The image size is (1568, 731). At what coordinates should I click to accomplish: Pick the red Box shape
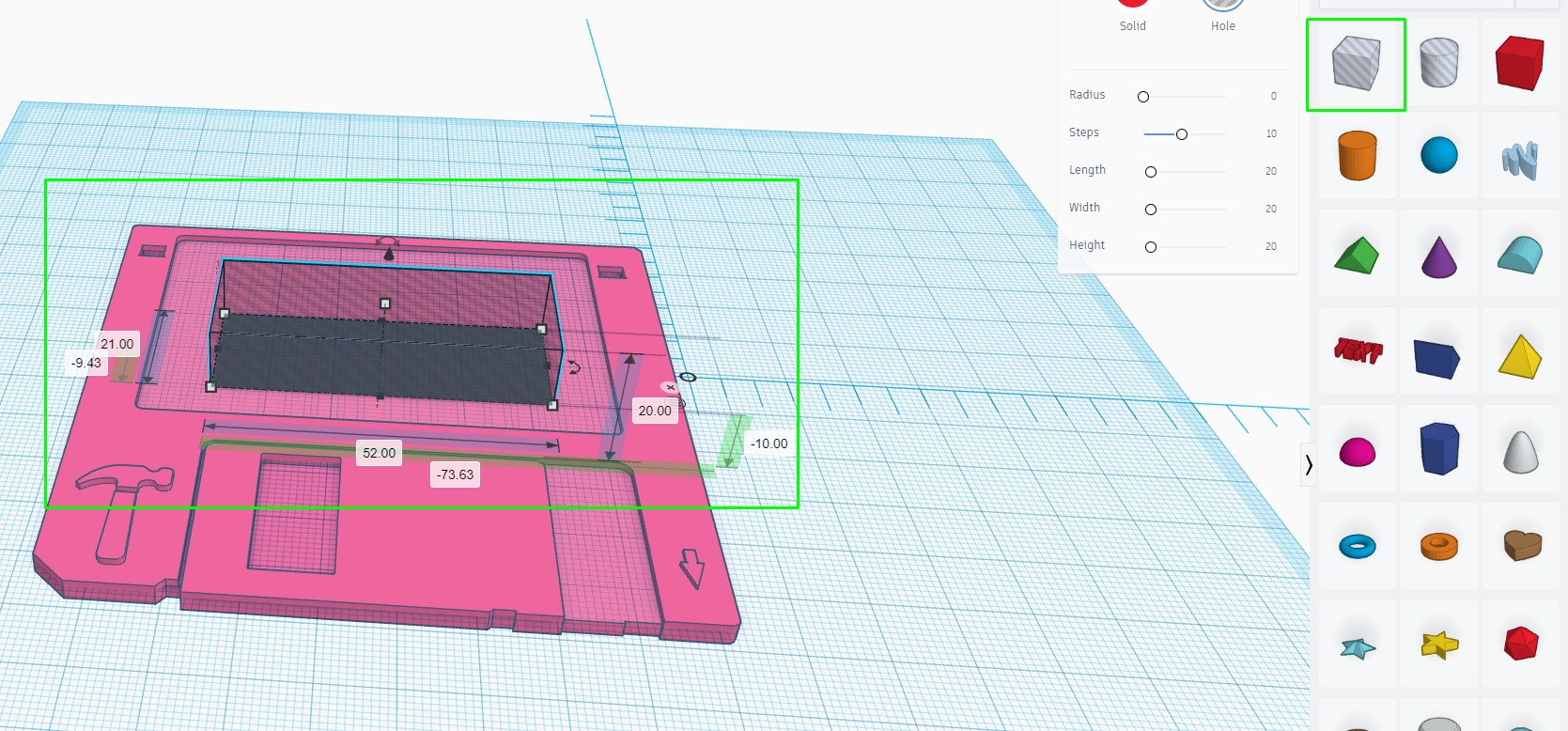coord(1520,63)
